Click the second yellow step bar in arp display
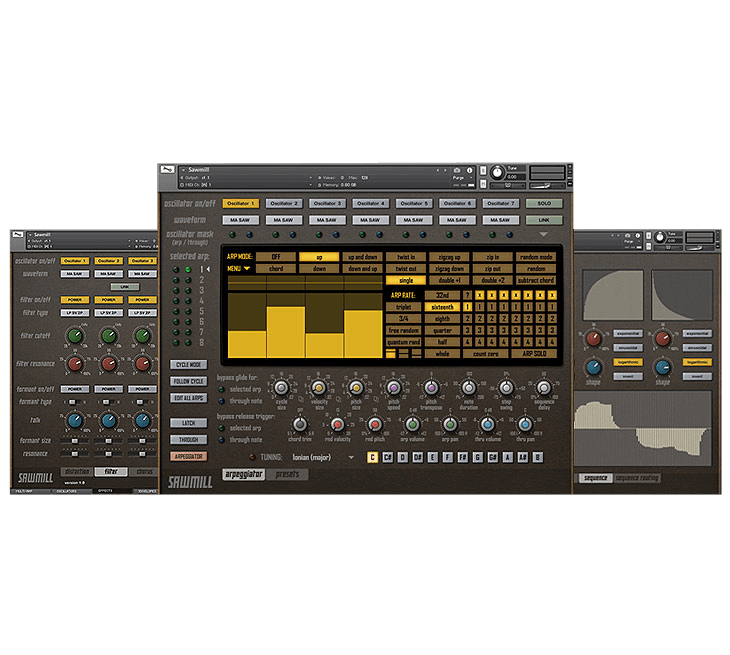 (286, 332)
